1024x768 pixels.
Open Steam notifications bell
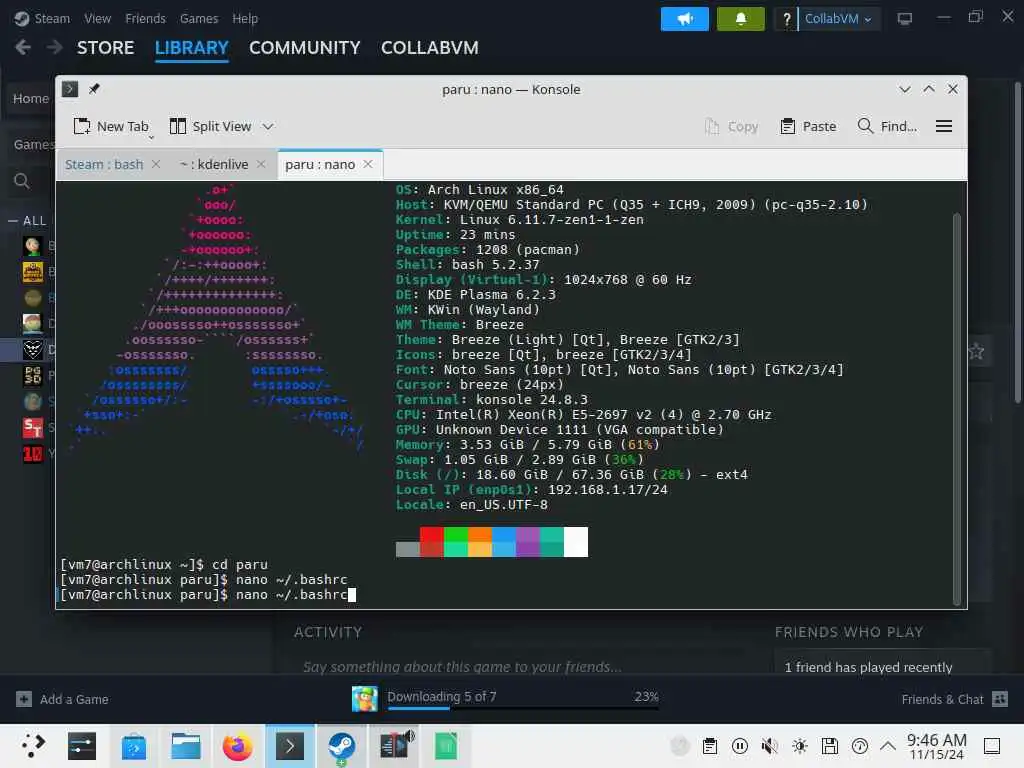coord(741,19)
